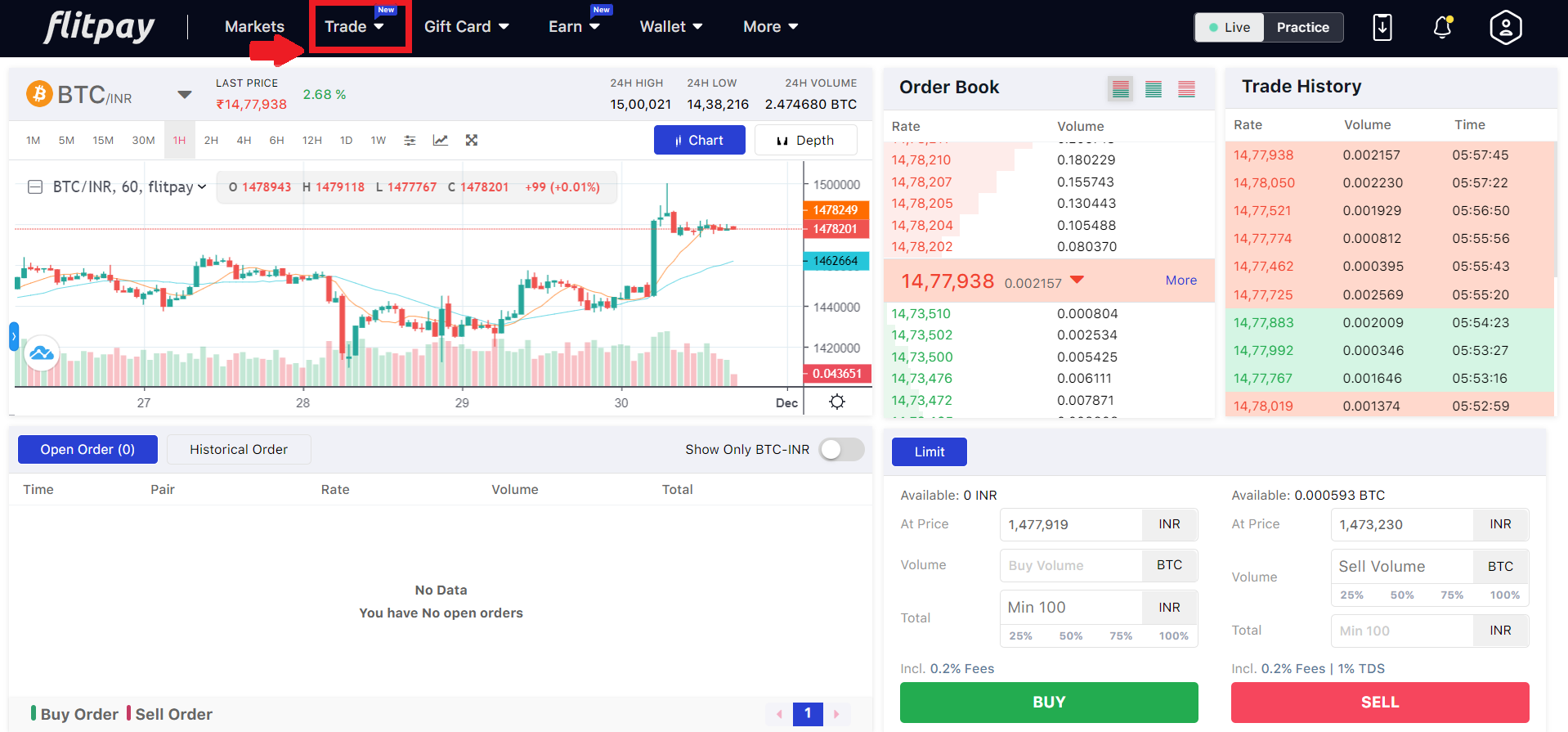Set buy total to 100%

tap(1174, 635)
